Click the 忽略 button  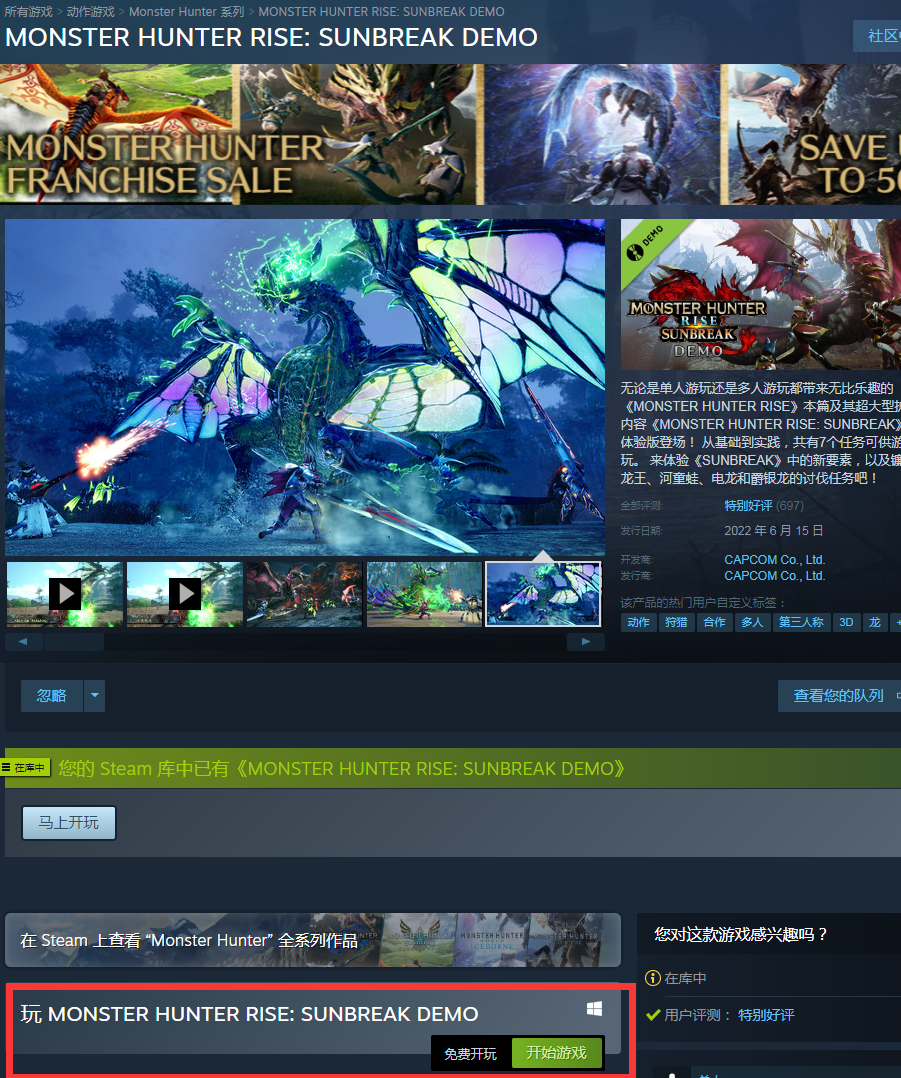click(52, 696)
